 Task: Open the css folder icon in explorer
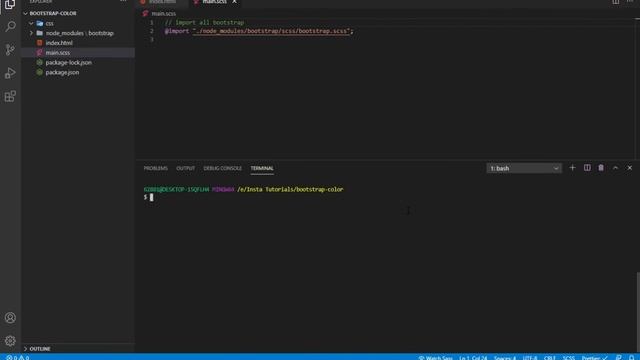coord(40,23)
